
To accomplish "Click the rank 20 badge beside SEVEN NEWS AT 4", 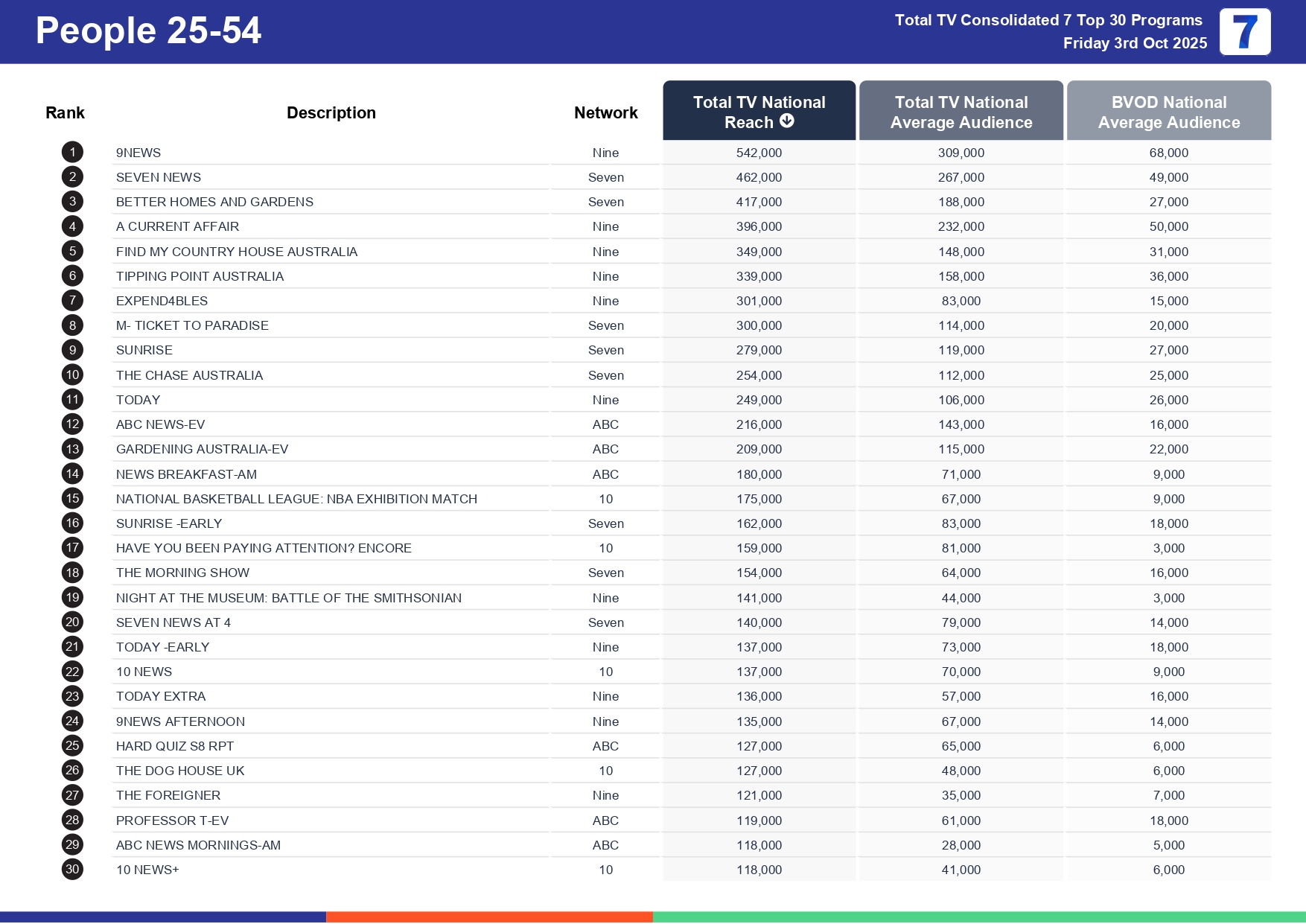I will pyautogui.click(x=71, y=622).
